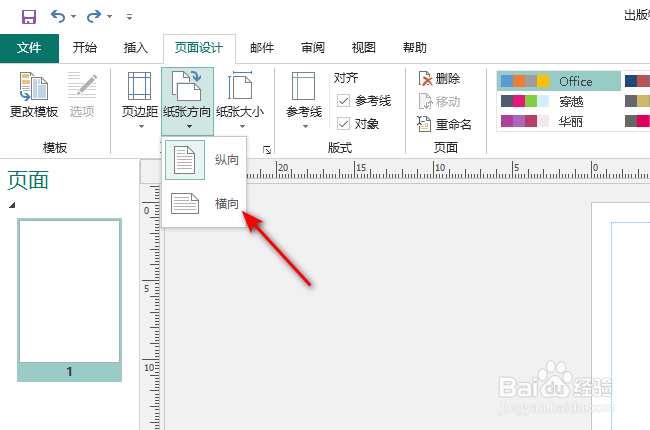Select page 1 thumbnail in navigation pane
The image size is (650, 430).
tap(69, 300)
